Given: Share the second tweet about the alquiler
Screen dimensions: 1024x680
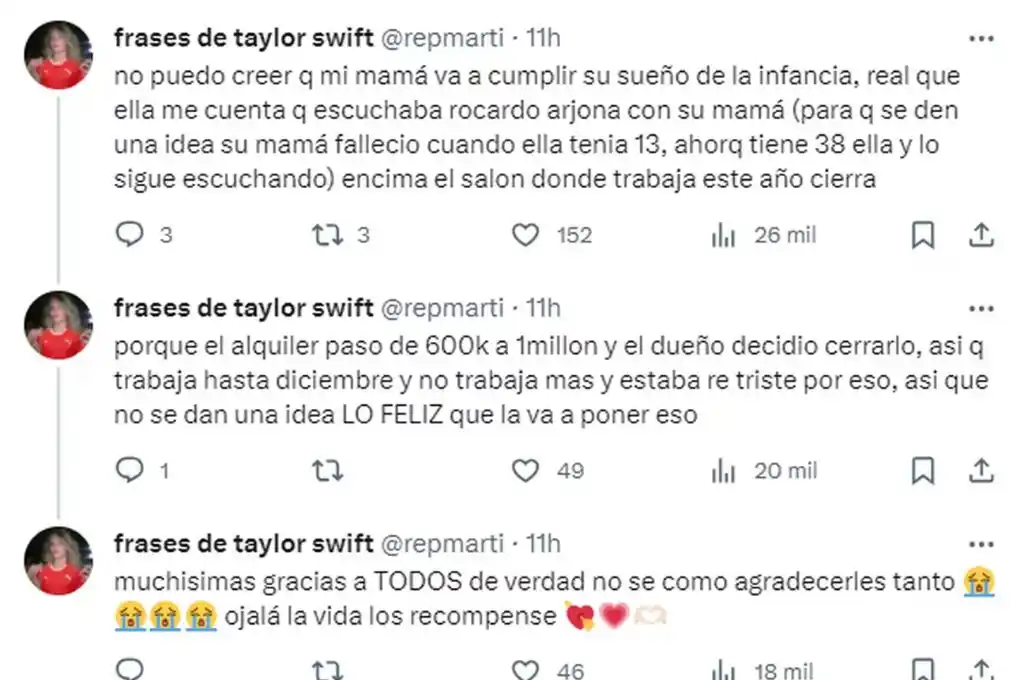Looking at the screenshot, I should 982,470.
